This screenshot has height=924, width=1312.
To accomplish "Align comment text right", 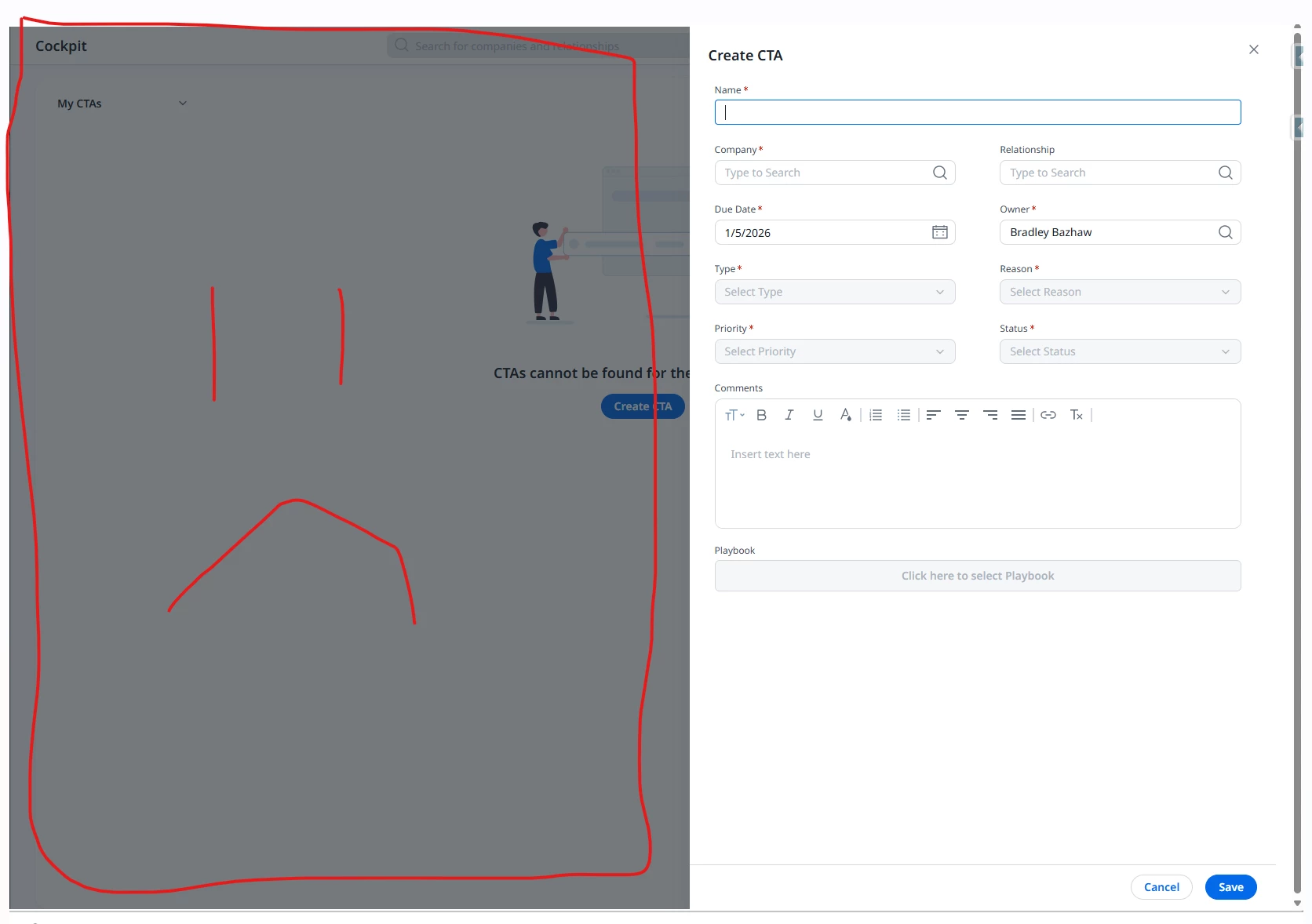I will pos(990,415).
